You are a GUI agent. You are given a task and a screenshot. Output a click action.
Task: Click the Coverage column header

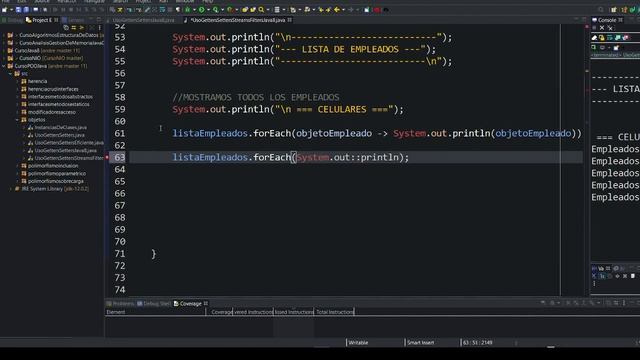[219, 312]
